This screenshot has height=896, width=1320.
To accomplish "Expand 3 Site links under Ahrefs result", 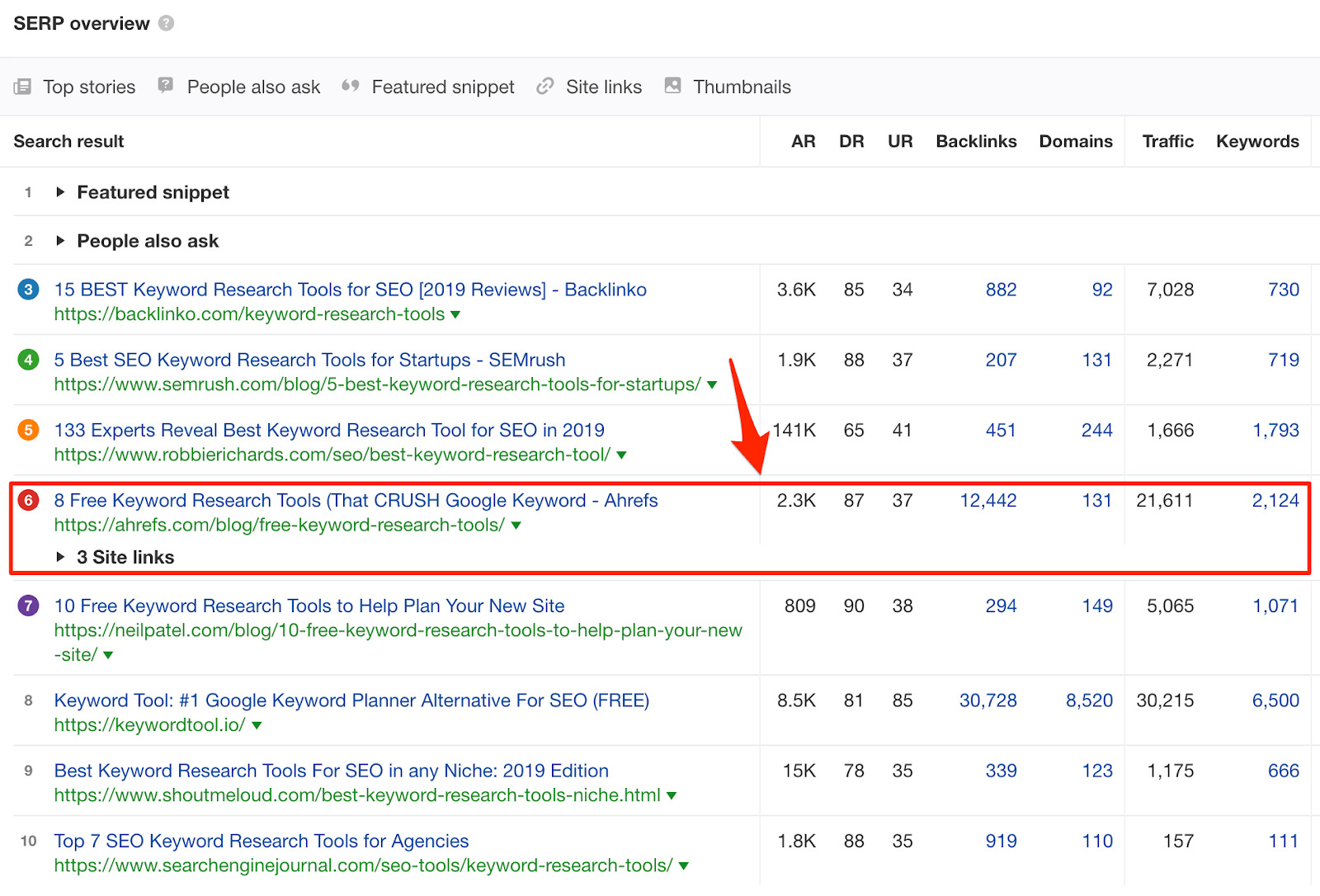I will click(x=61, y=556).
